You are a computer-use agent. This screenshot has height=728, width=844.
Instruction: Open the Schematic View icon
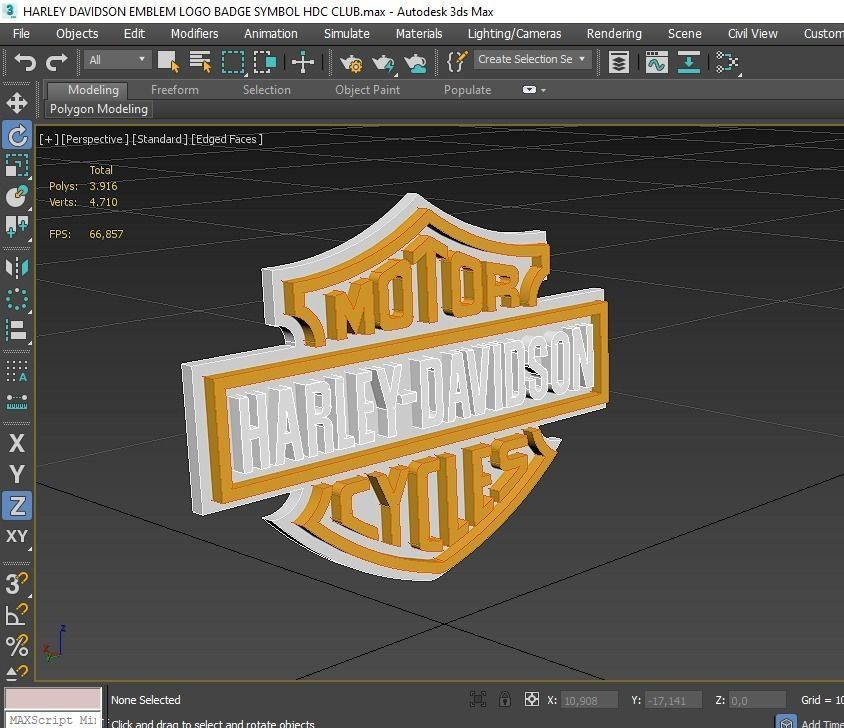(727, 62)
